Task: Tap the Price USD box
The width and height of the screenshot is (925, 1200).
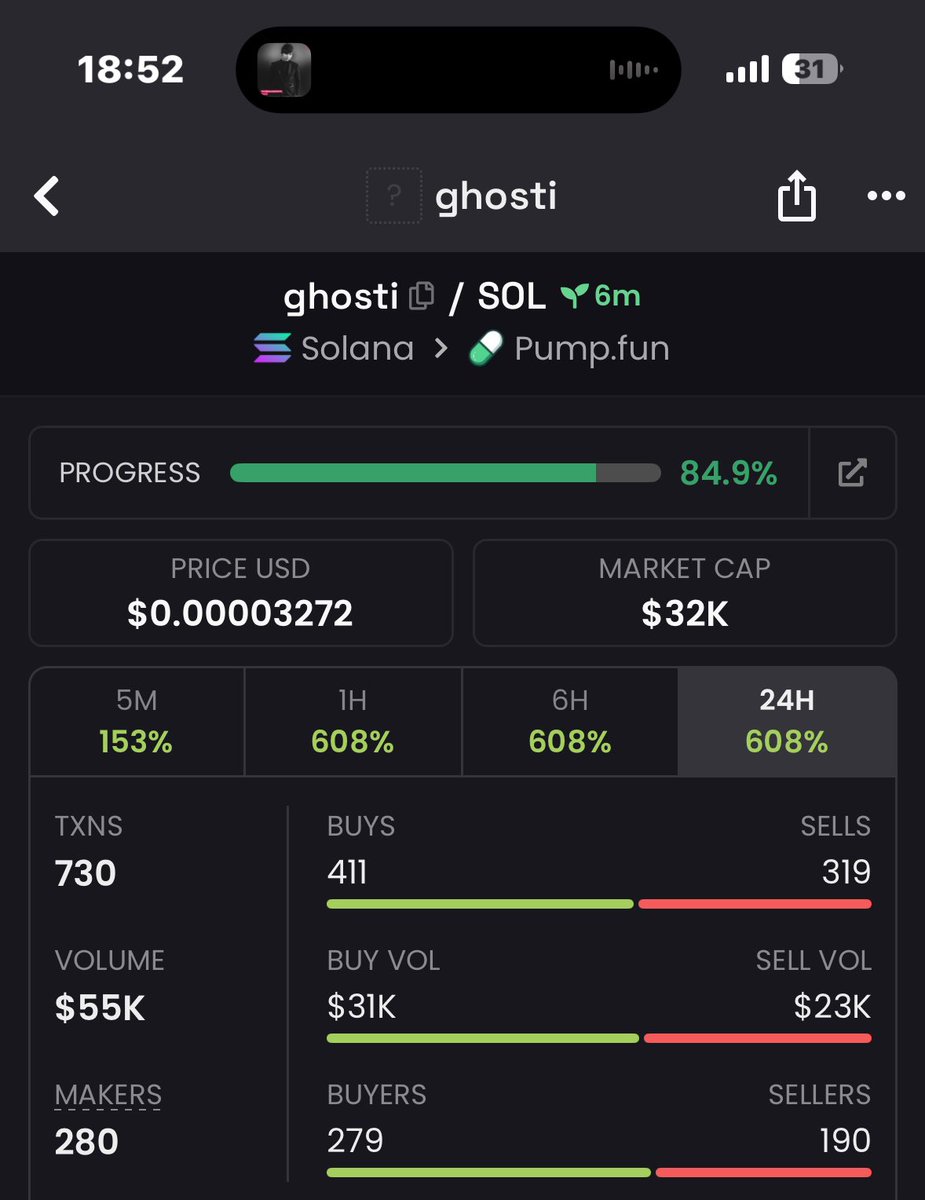Action: tap(240, 593)
